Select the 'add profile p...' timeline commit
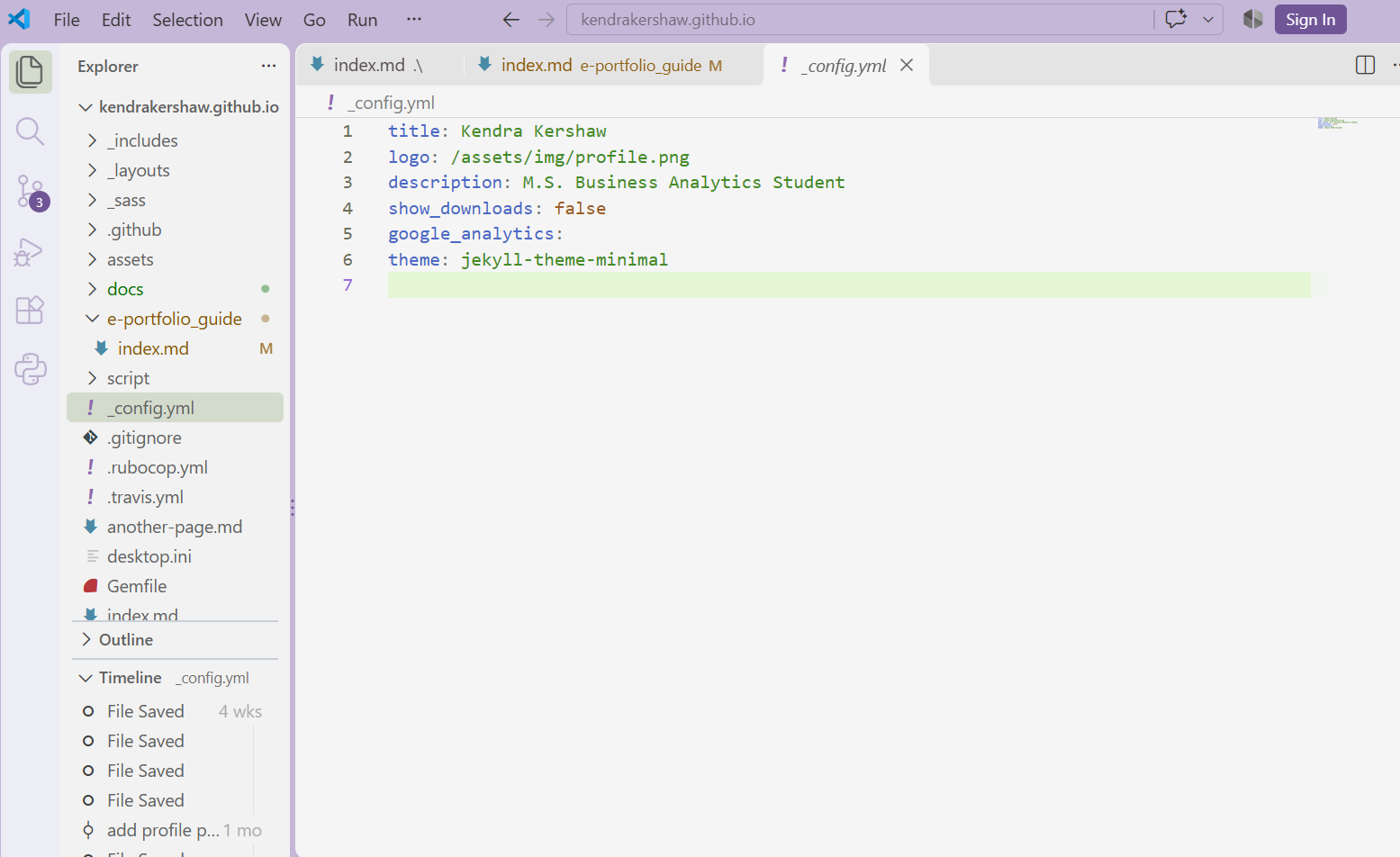The height and width of the screenshot is (857, 1400). pyautogui.click(x=176, y=830)
